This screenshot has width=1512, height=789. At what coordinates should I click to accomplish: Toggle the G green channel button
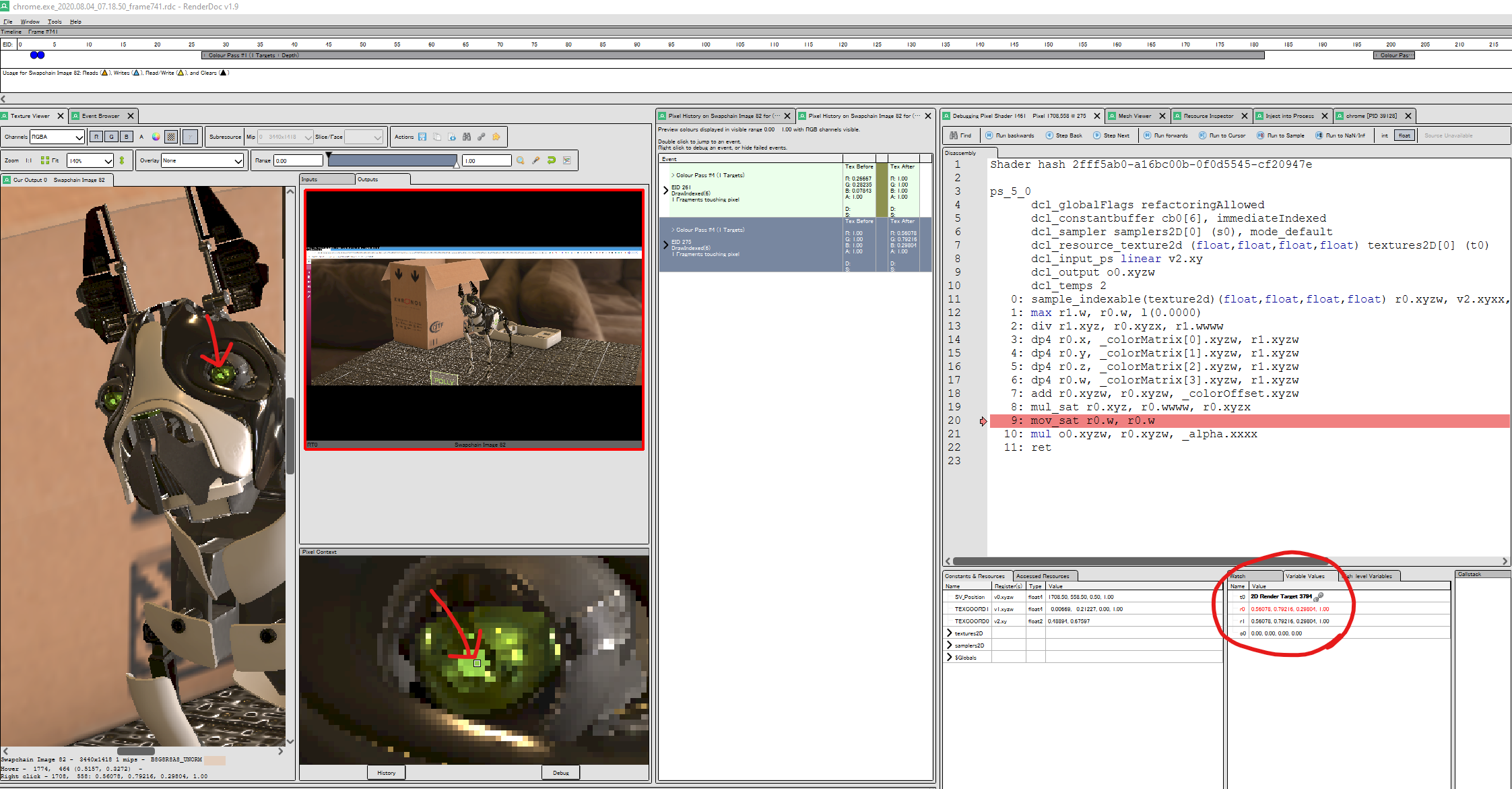[111, 137]
